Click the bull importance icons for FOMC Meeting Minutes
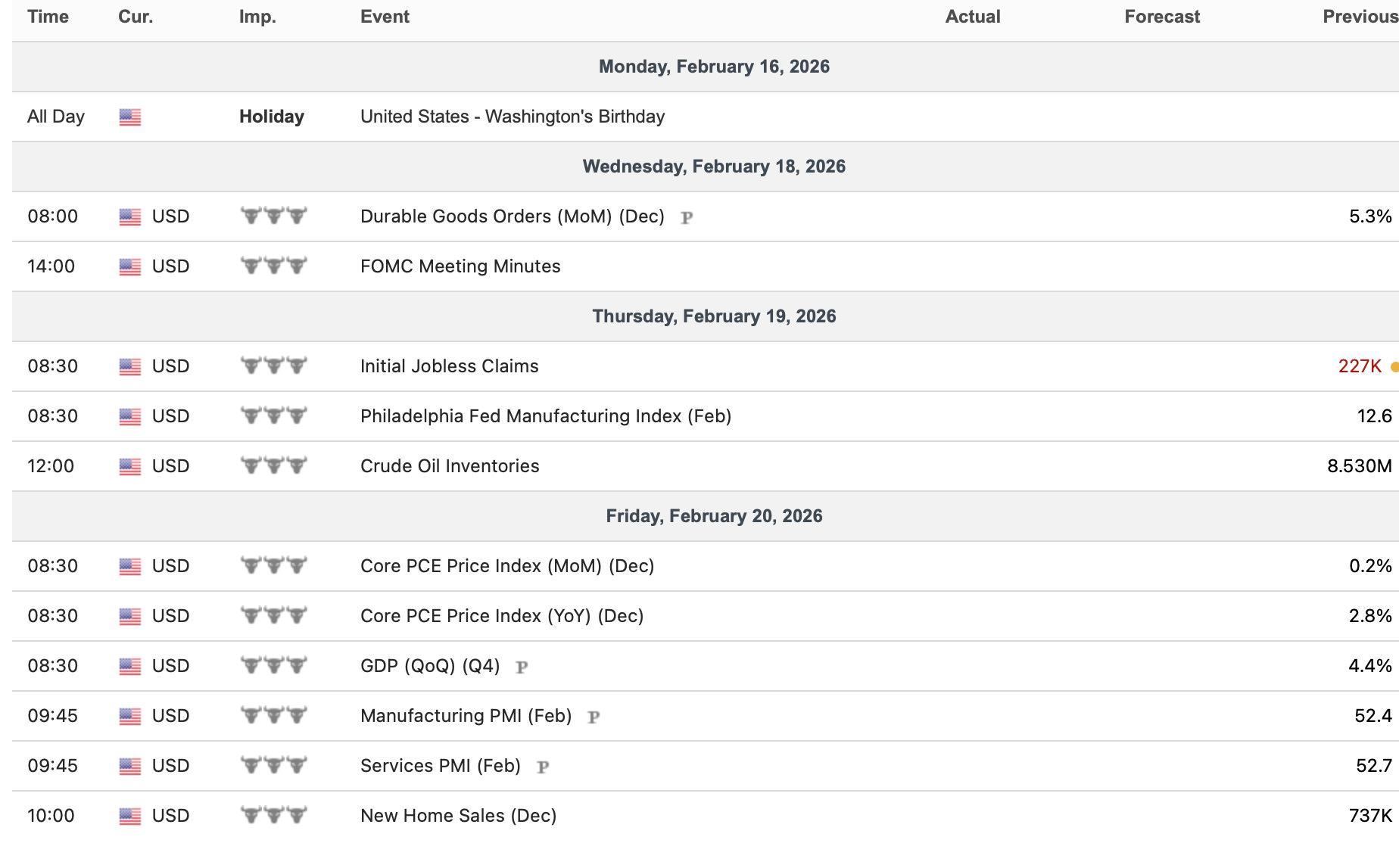The image size is (1399, 868). pyautogui.click(x=273, y=266)
